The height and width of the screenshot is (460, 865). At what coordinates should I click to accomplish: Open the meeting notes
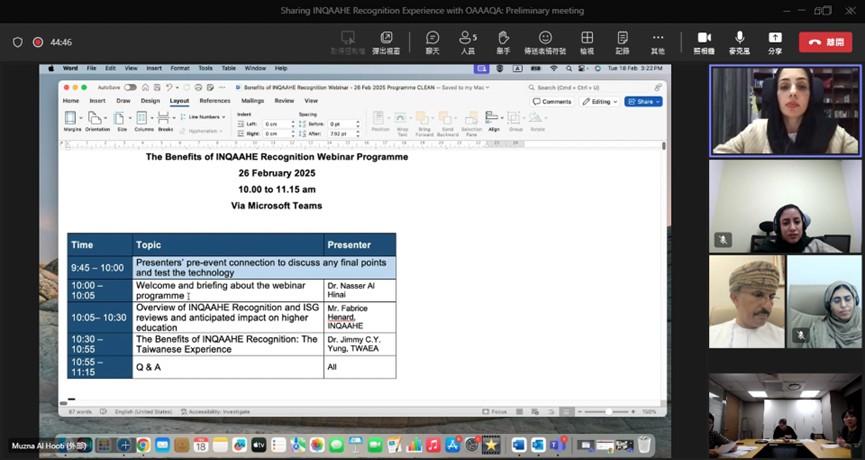pyautogui.click(x=622, y=42)
